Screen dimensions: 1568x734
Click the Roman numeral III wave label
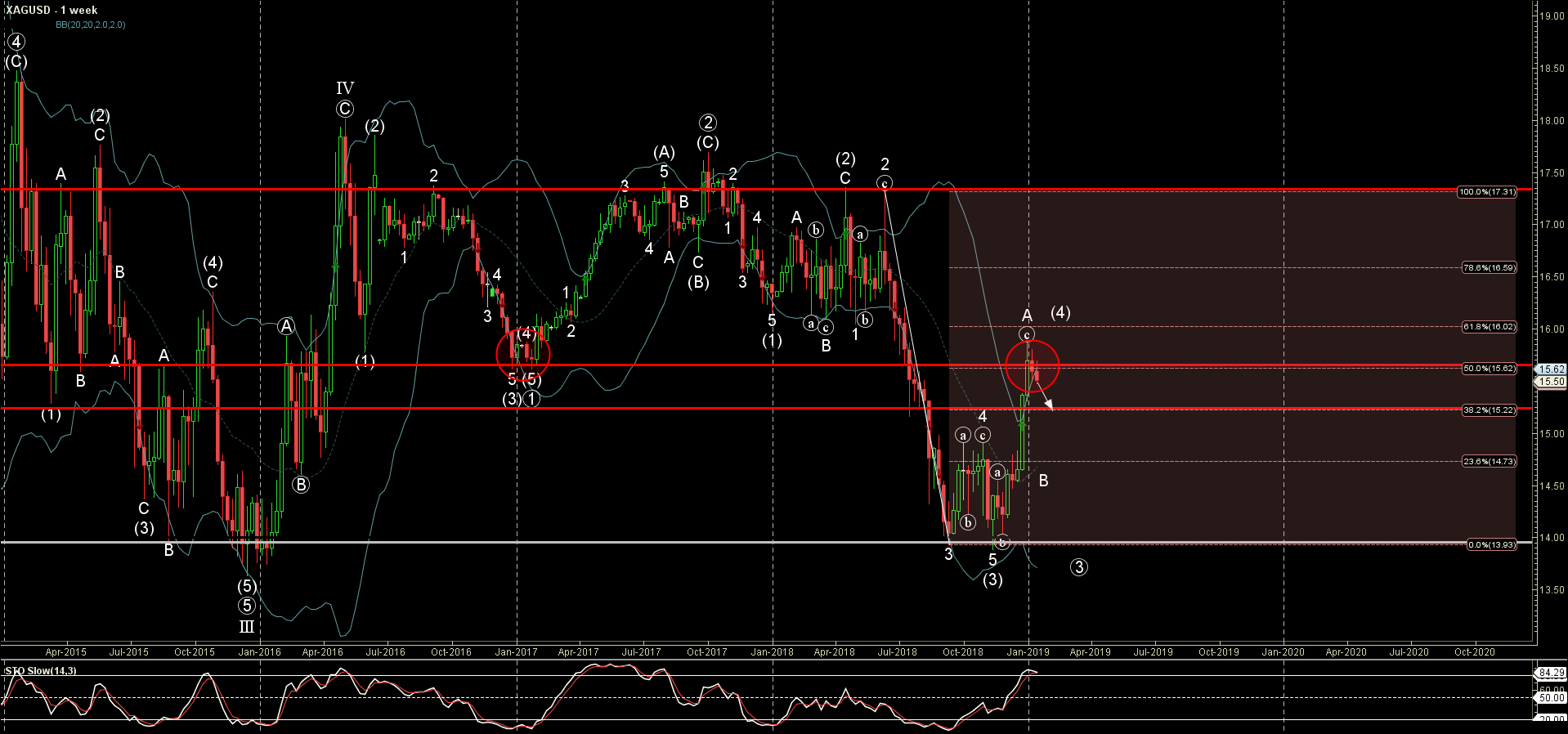246,627
